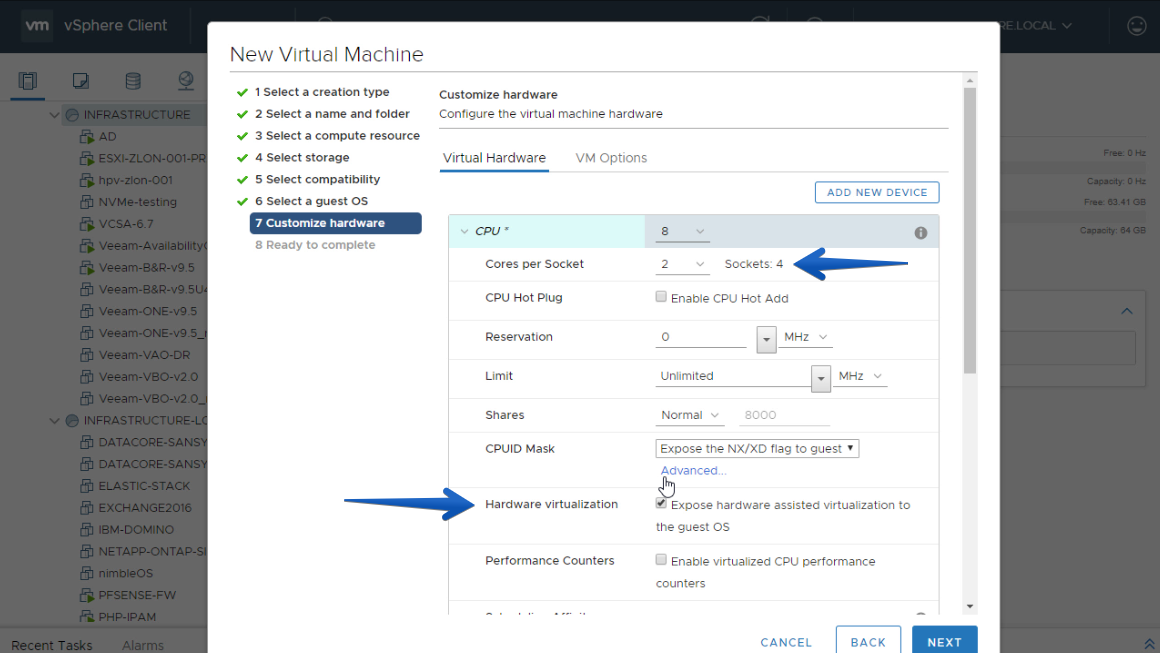Go to step 3 Select a compute resource
Screen dimensions: 1160x653
click(x=337, y=136)
